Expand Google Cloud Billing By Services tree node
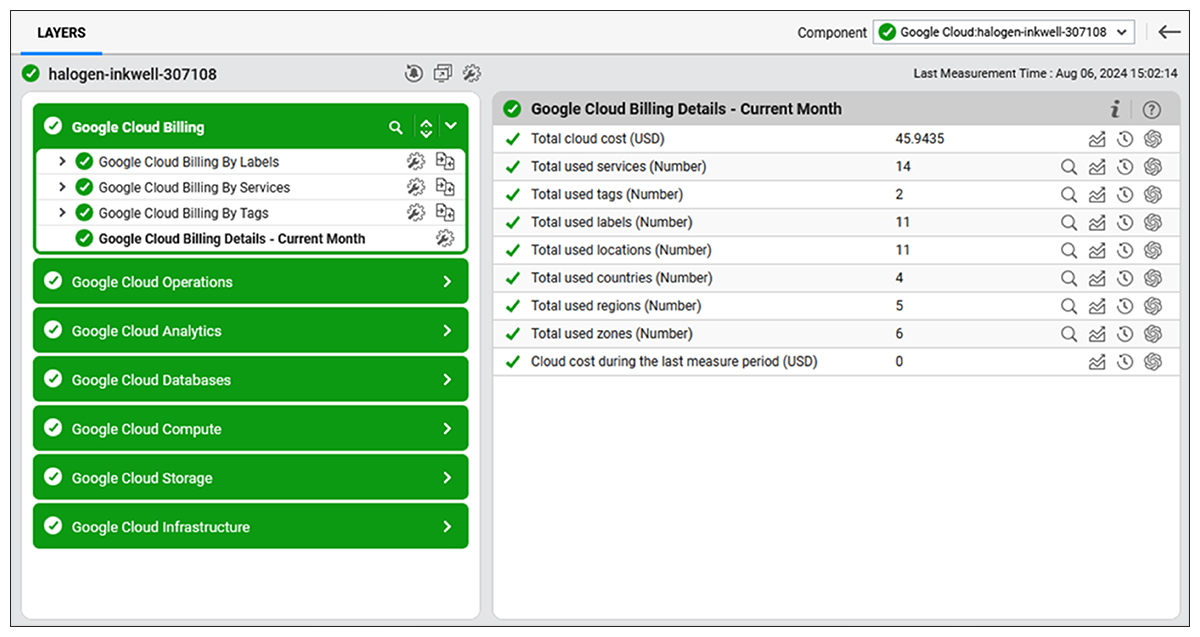1200x637 pixels. (63, 187)
